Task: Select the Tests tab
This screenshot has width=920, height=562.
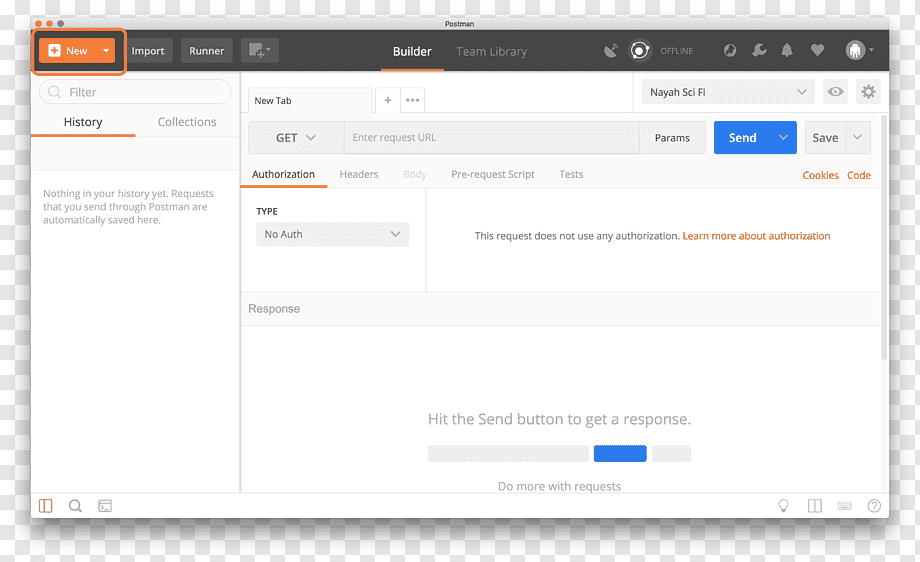Action: (571, 175)
